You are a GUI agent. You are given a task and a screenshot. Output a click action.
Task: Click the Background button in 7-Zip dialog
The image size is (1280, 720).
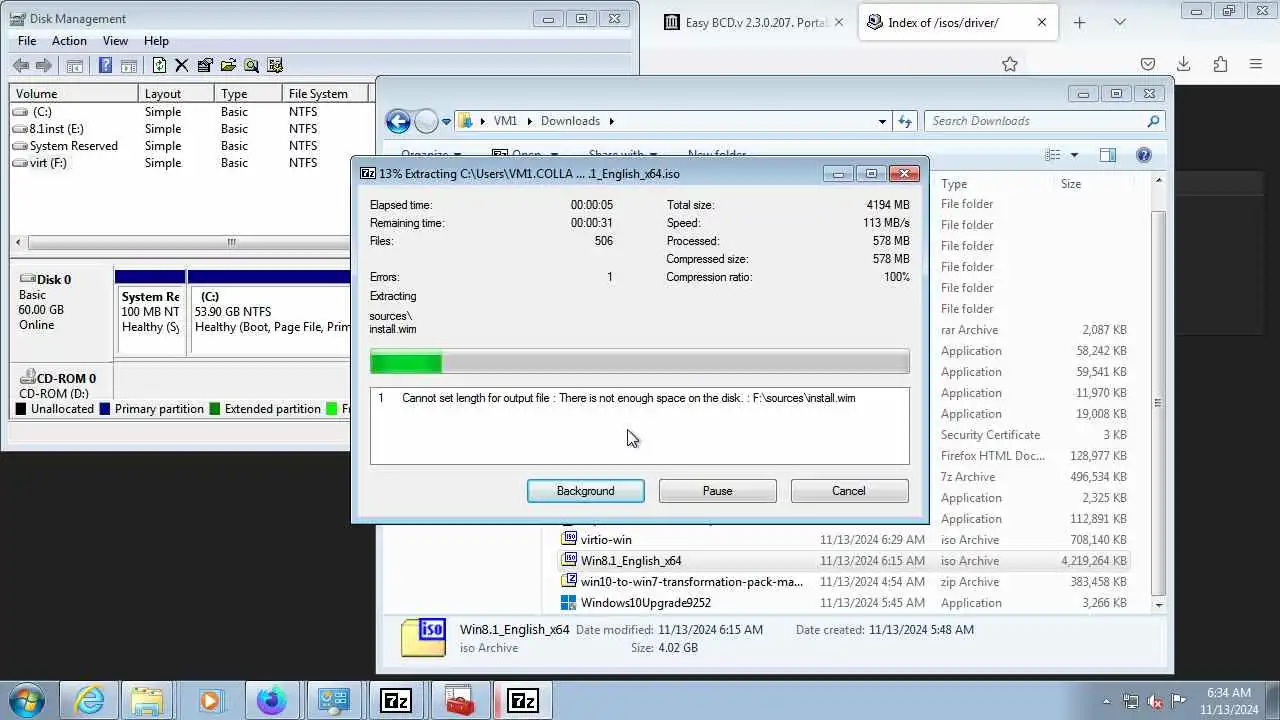click(x=585, y=491)
